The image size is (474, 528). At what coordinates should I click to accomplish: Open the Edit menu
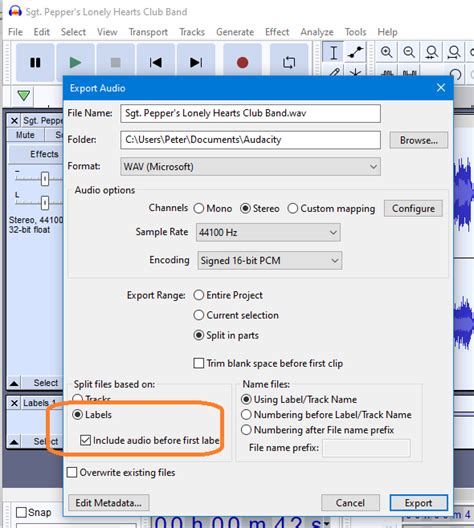pos(41,32)
